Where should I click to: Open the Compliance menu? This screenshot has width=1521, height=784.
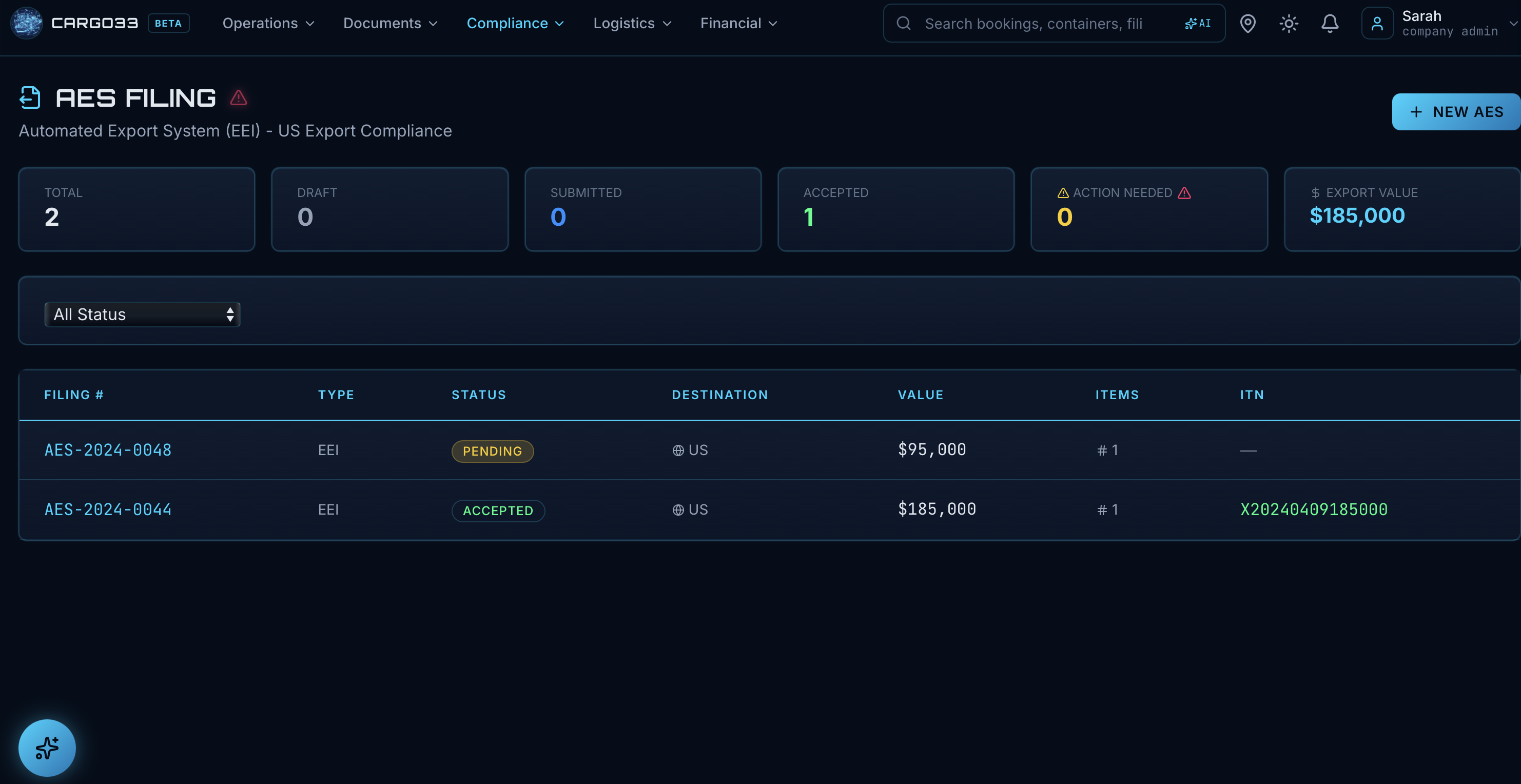tap(515, 24)
